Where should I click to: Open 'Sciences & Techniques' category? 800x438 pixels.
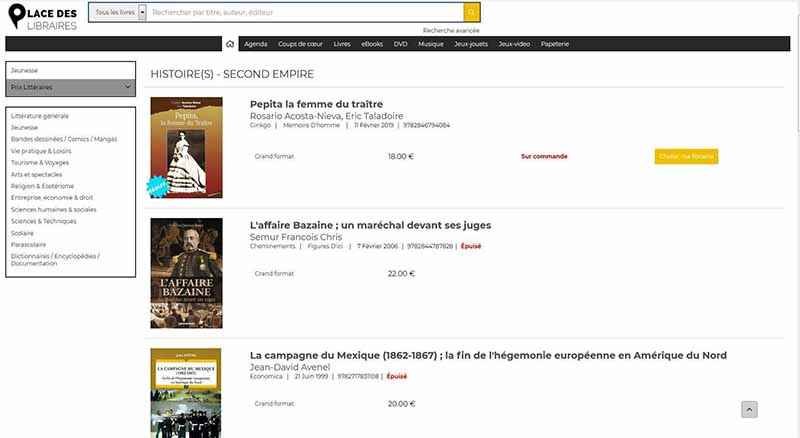point(44,222)
